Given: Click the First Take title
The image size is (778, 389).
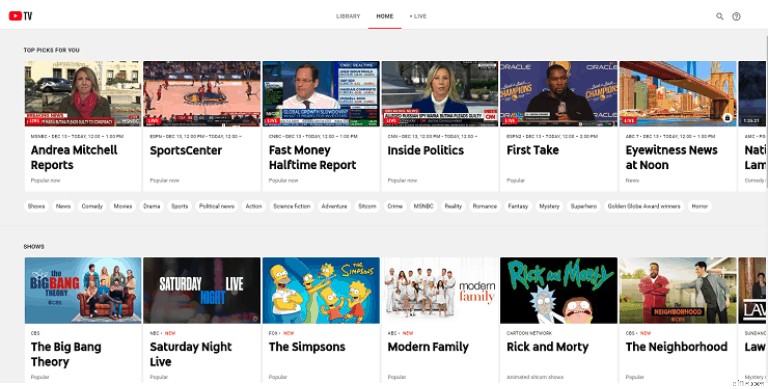Looking at the screenshot, I should 532,150.
